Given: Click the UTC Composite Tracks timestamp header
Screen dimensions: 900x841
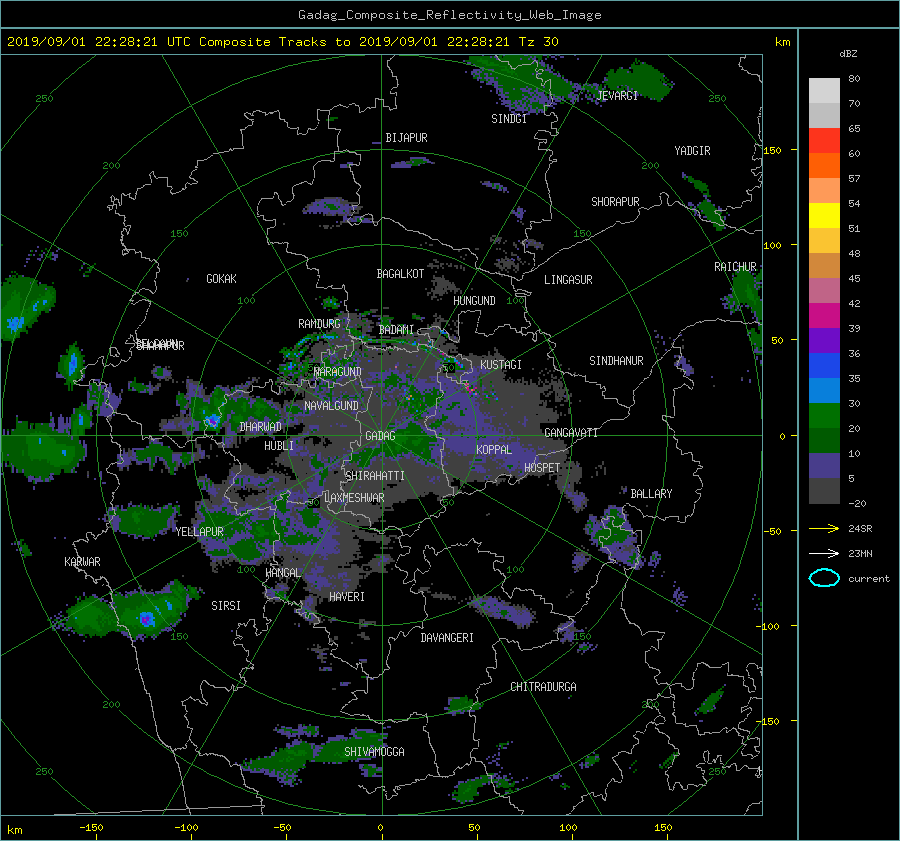Looking at the screenshot, I should point(282,42).
